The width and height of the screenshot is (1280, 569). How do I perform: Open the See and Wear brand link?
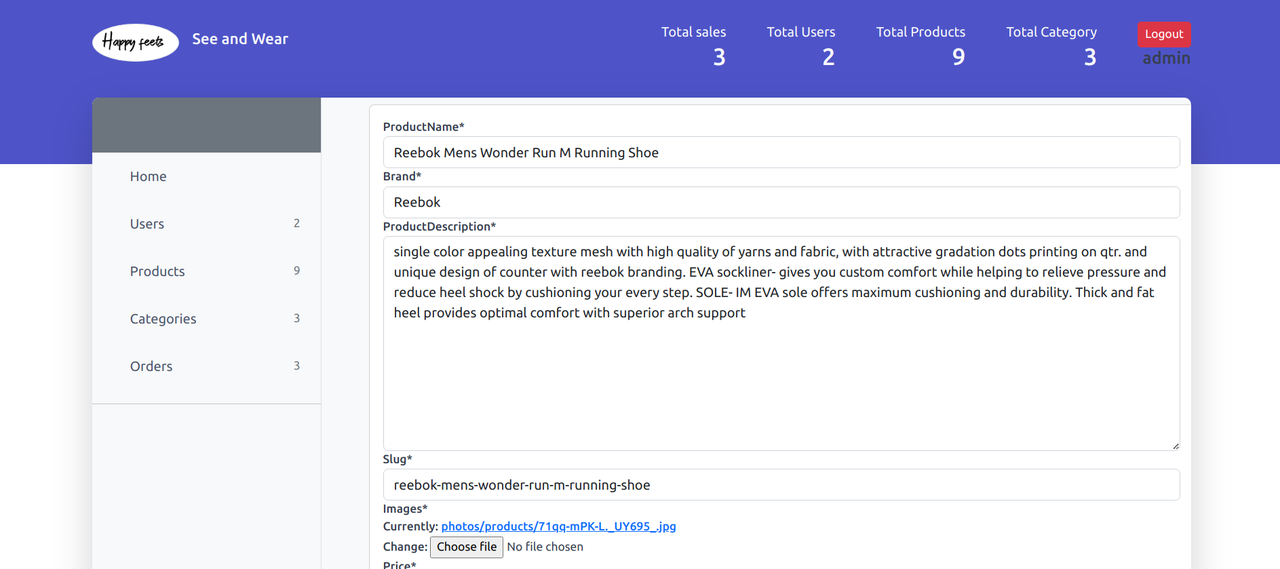(240, 39)
